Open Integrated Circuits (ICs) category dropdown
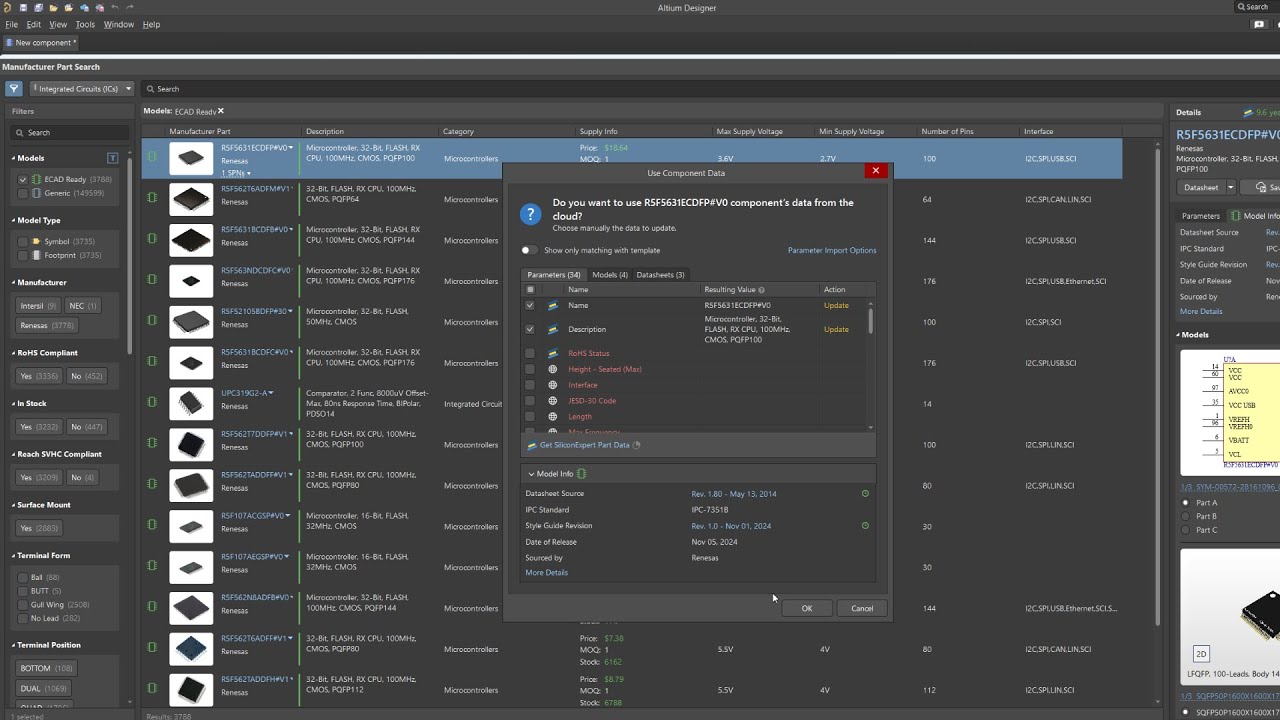1280x720 pixels. (x=82, y=89)
